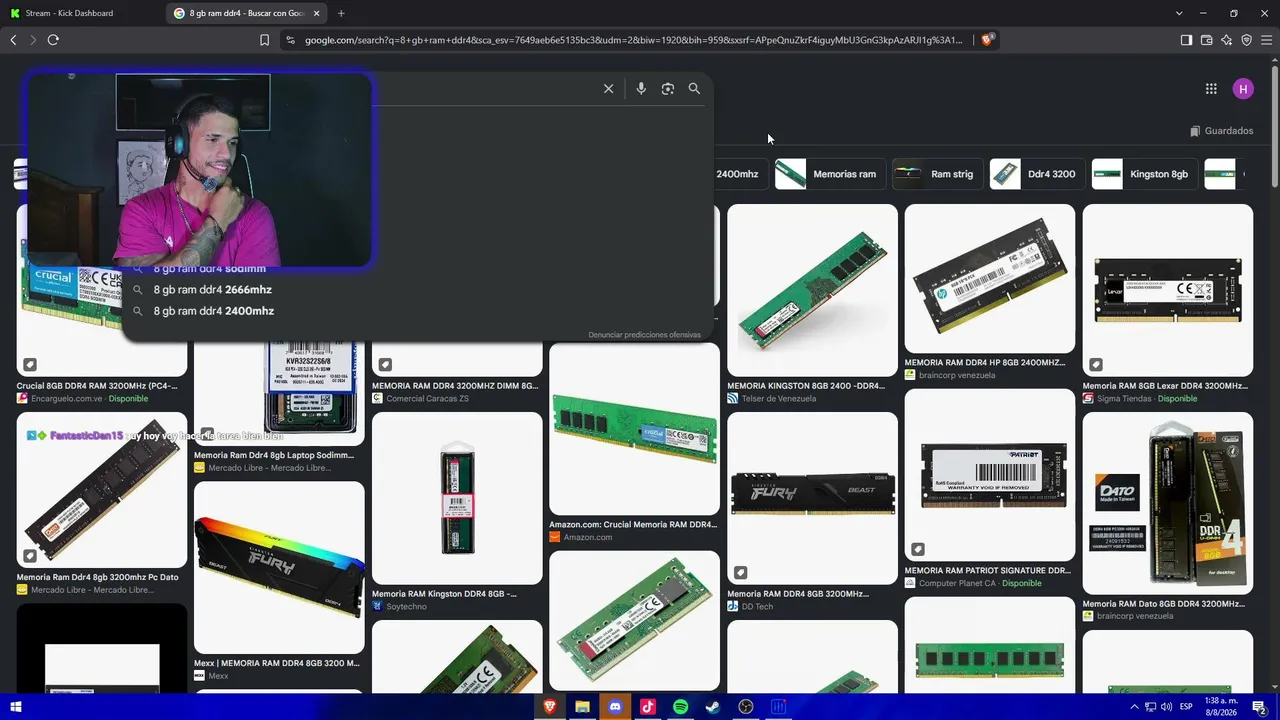Open Guardados saved items
The width and height of the screenshot is (1280, 720).
click(1221, 131)
